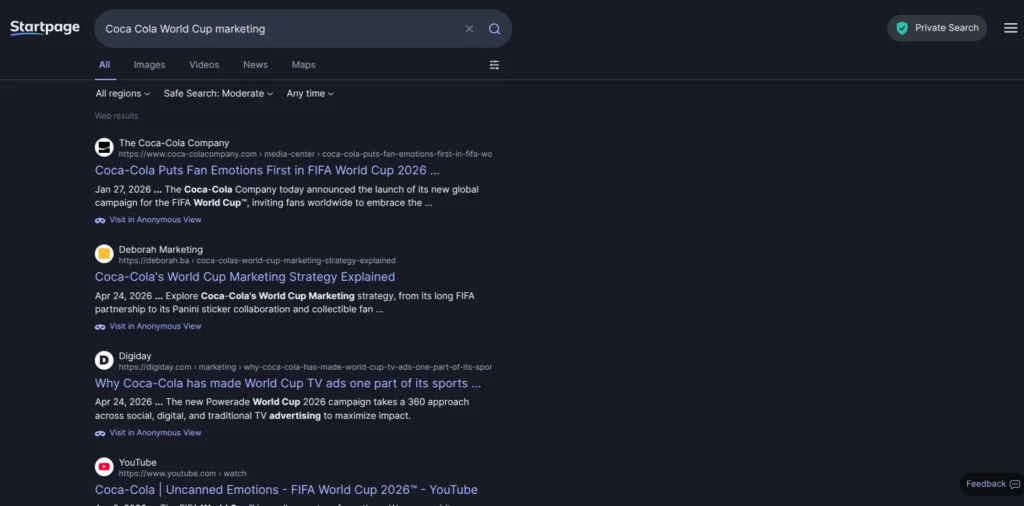Click the Digiday site name
The image size is (1024, 506).
pyautogui.click(x=135, y=356)
